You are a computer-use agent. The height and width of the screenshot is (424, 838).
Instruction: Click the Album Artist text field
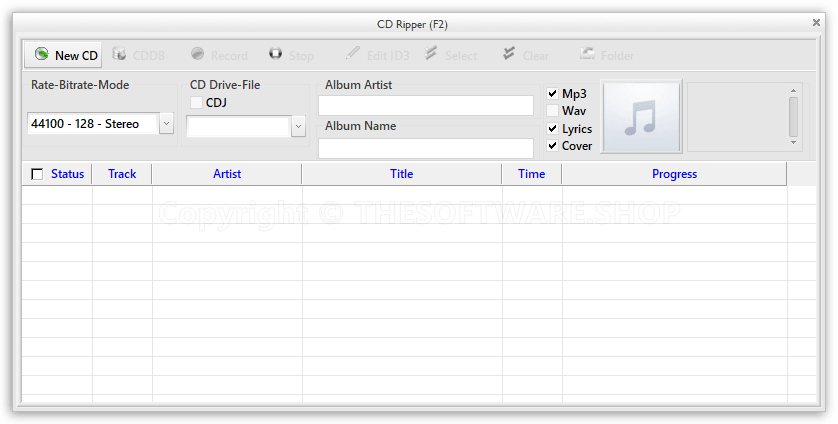(426, 105)
